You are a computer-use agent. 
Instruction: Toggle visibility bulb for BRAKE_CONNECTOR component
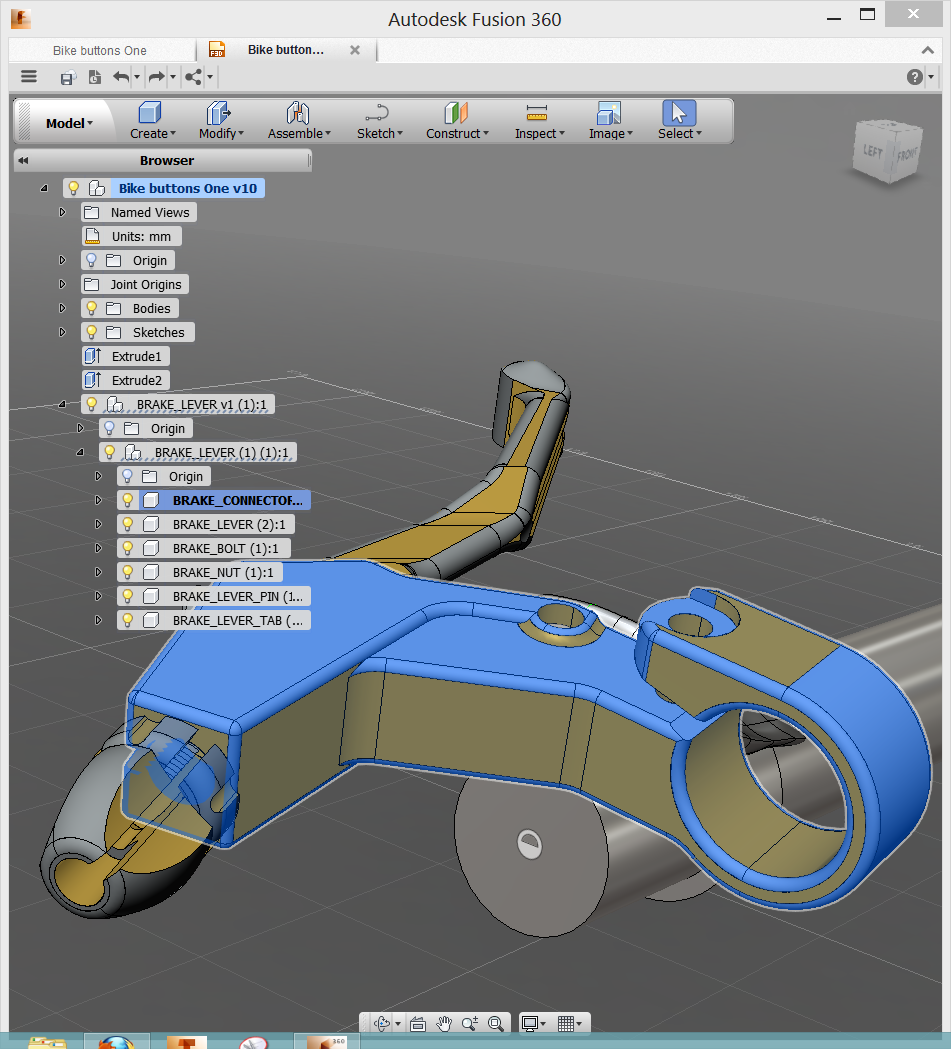click(127, 500)
